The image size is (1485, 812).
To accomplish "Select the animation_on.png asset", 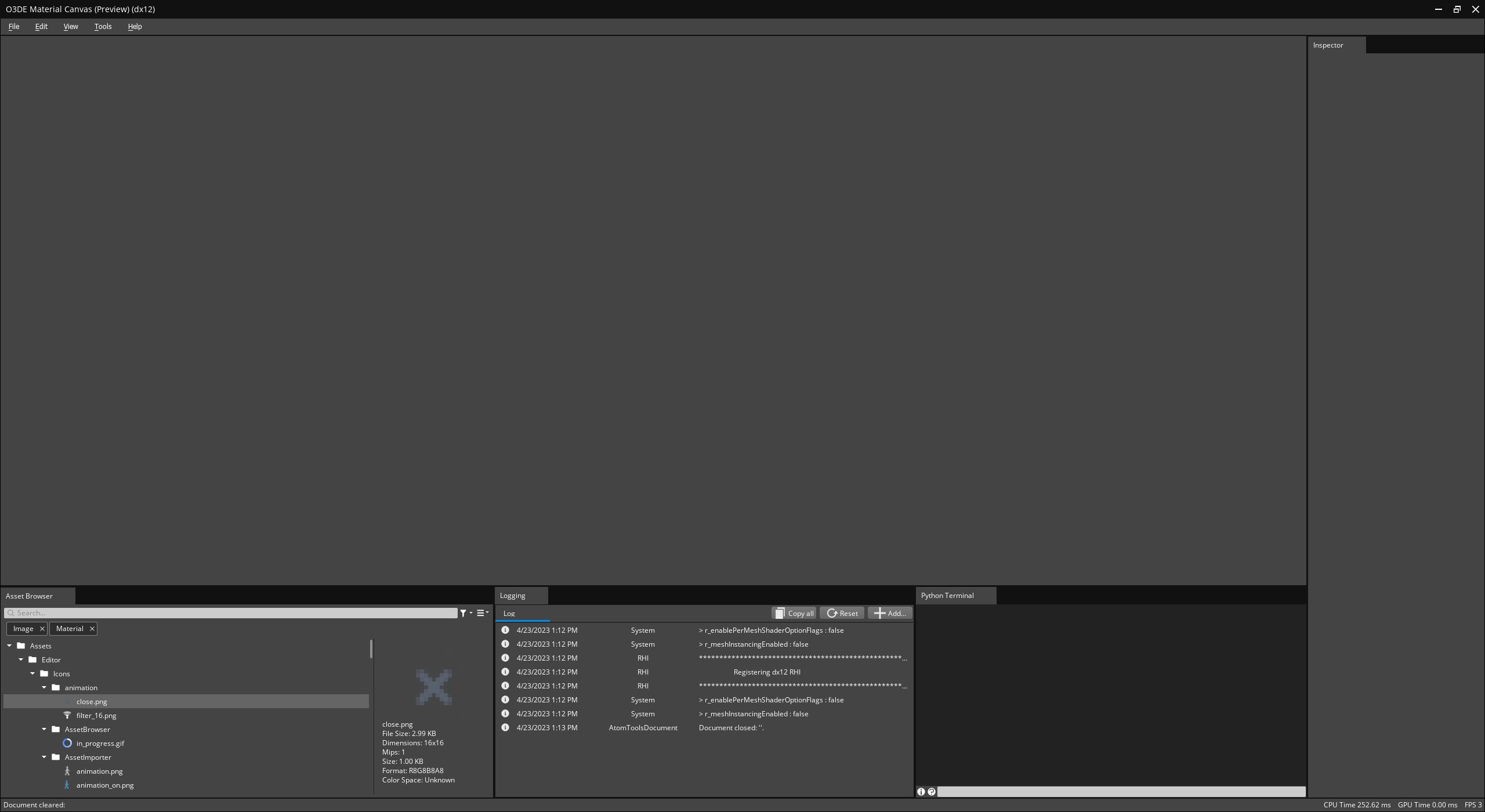I will [104, 785].
